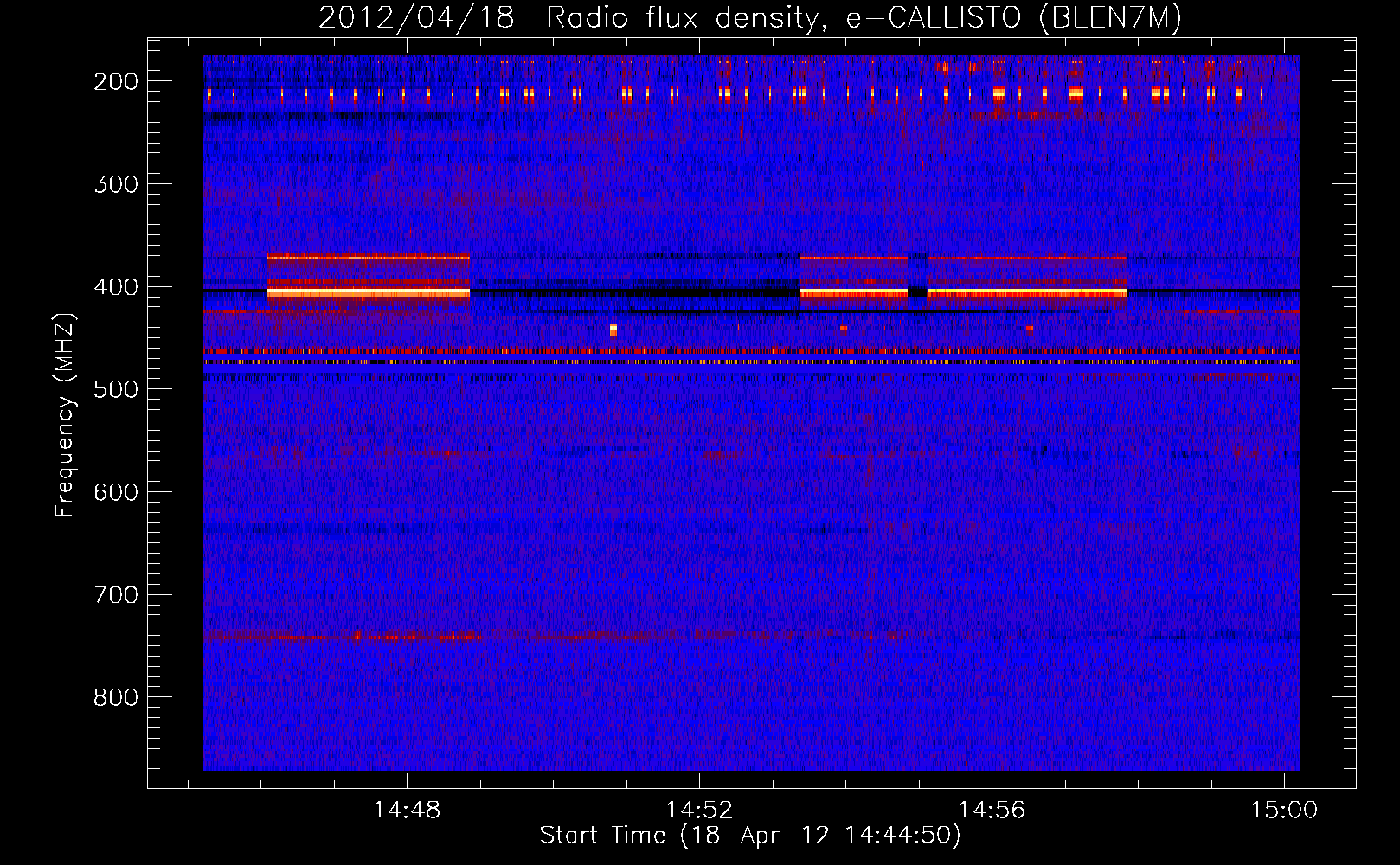Click the bright 400 MHz burst near 14:56
The width and height of the screenshot is (1400, 865).
[1027, 293]
